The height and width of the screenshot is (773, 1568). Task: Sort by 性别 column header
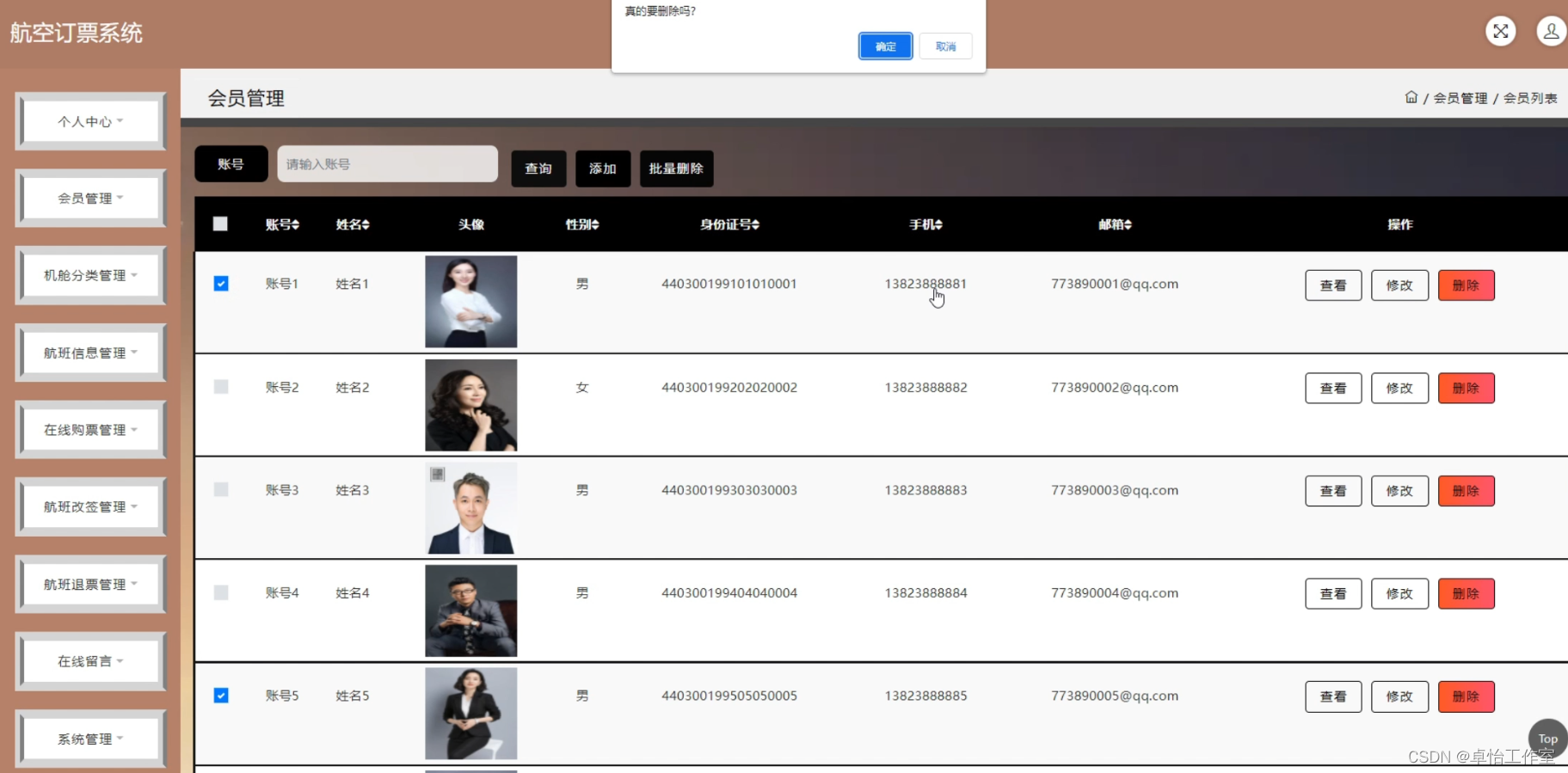(581, 224)
